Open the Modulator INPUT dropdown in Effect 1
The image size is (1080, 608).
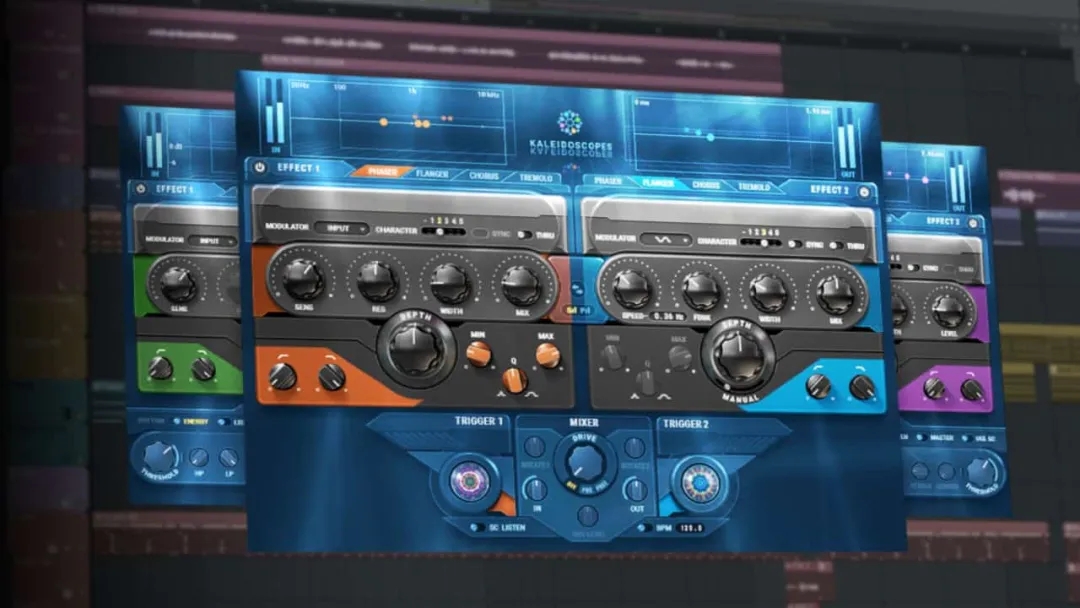coord(342,228)
